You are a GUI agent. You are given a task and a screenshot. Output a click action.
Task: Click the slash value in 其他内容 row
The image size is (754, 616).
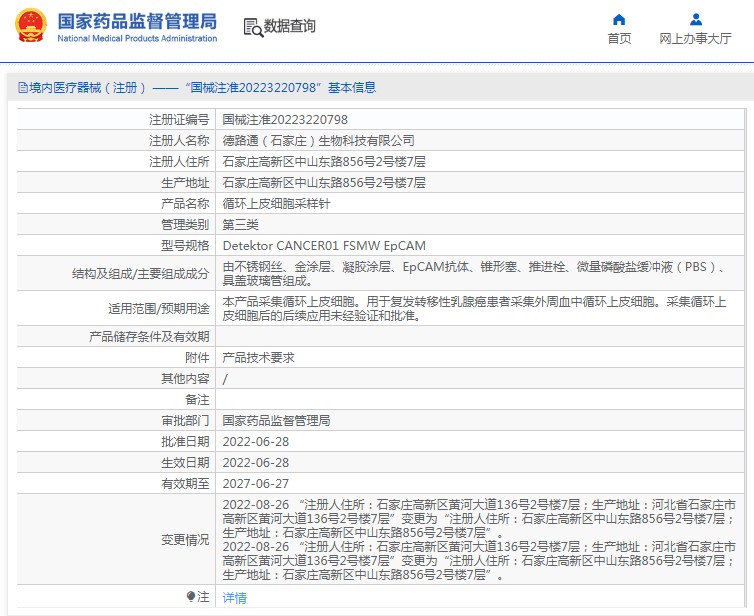click(225, 379)
